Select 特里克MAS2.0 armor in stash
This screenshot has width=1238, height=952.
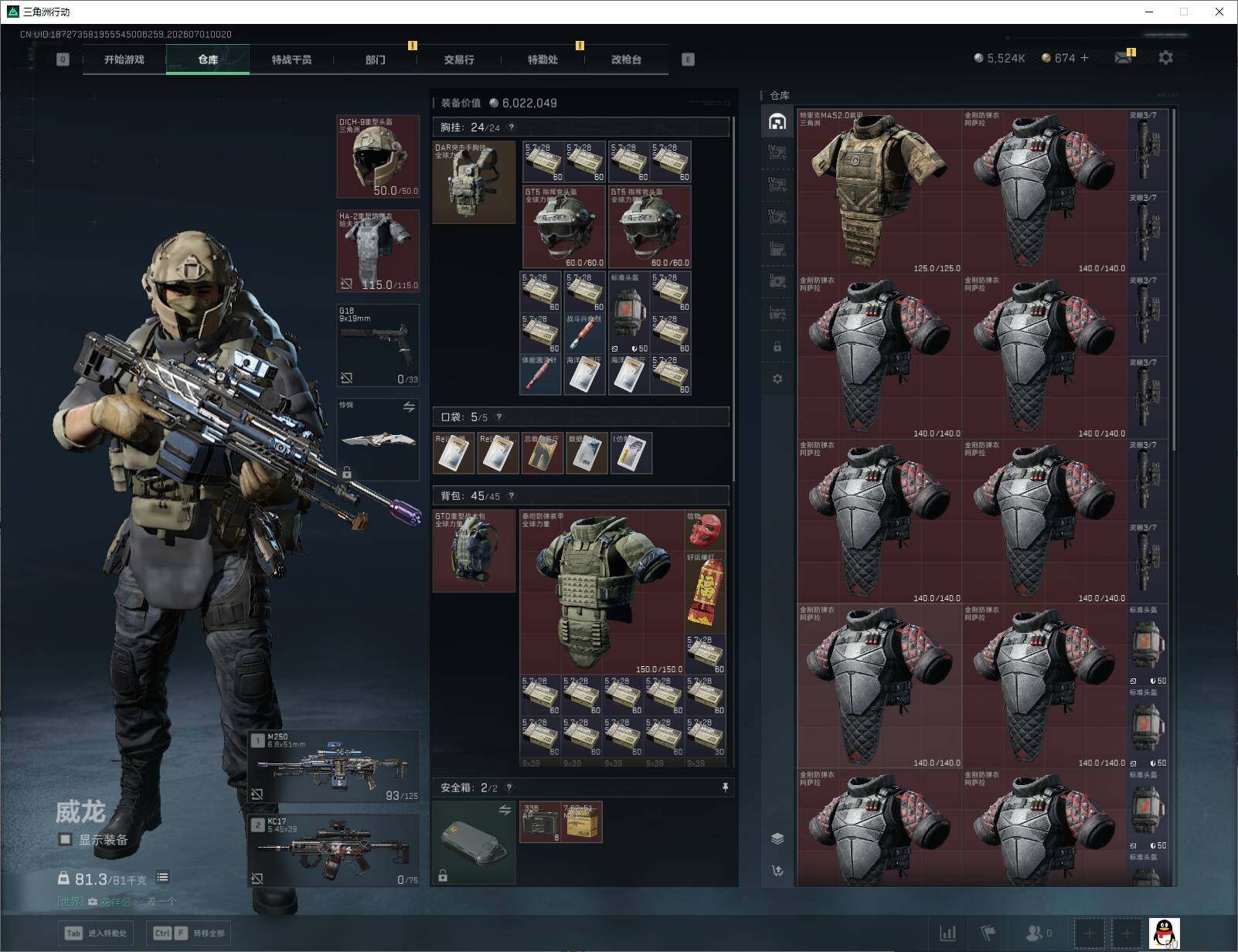tap(879, 192)
